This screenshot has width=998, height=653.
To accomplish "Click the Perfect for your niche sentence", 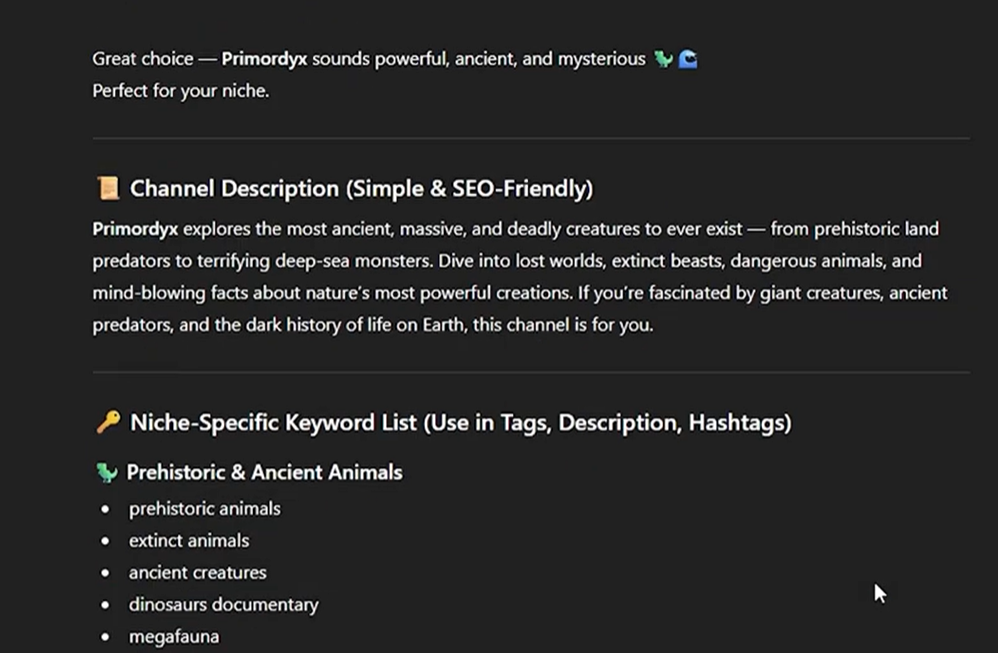I will click(x=181, y=91).
